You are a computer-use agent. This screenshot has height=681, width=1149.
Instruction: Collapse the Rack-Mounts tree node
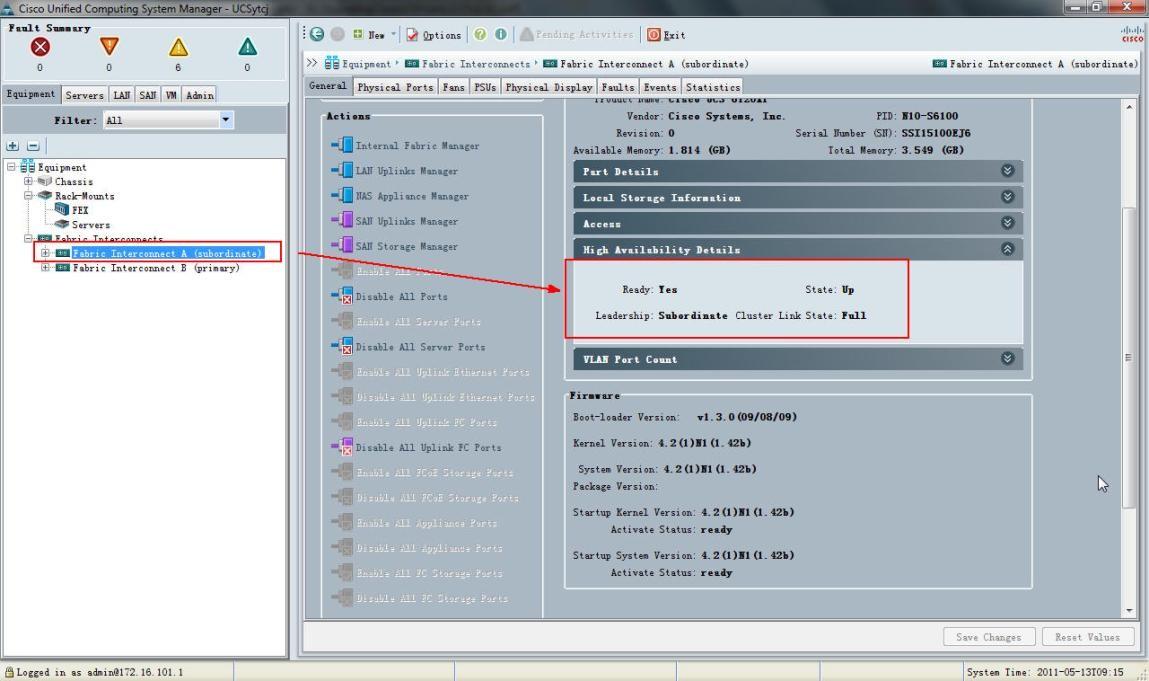[x=28, y=196]
